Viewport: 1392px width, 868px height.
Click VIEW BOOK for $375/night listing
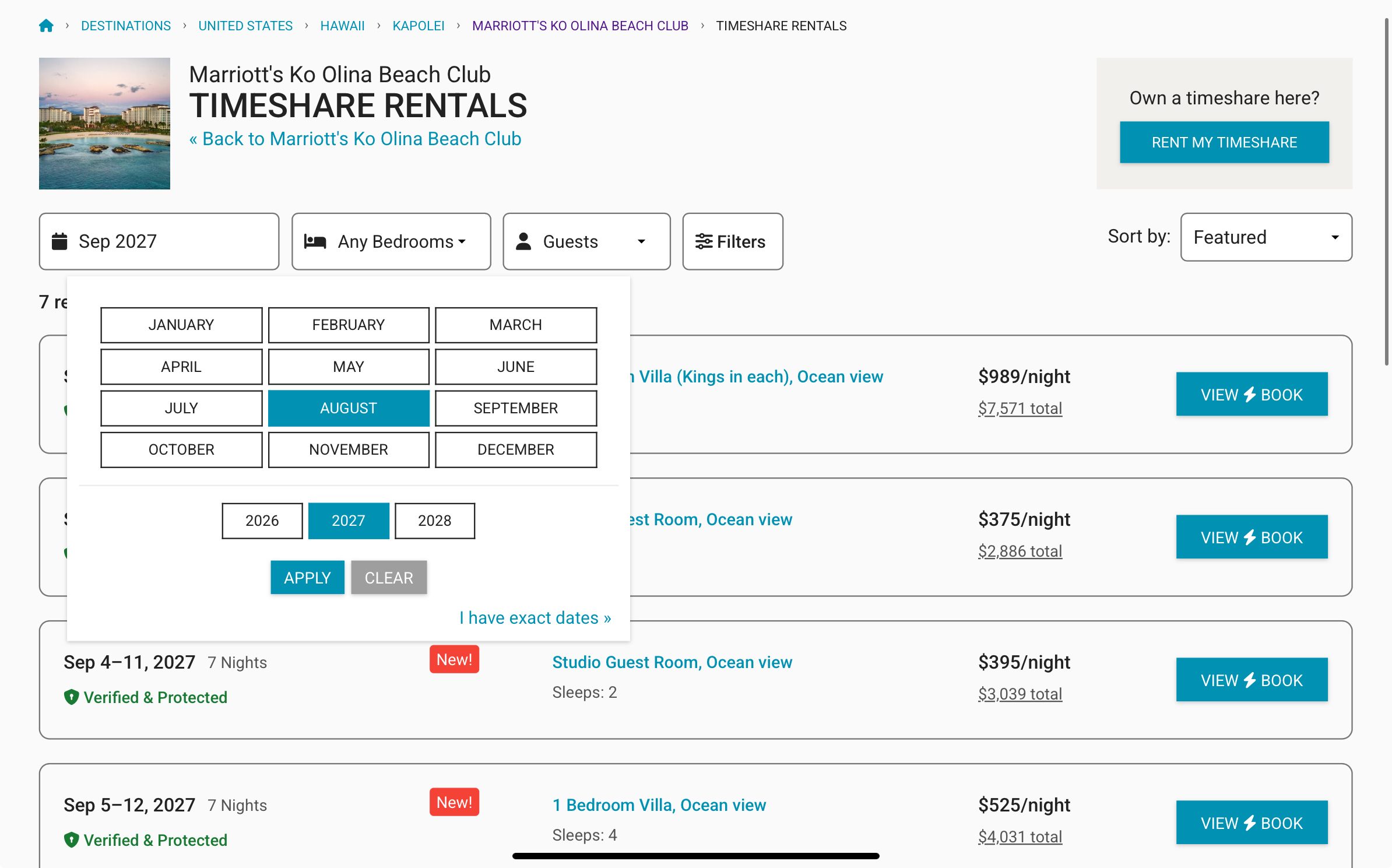click(1252, 537)
